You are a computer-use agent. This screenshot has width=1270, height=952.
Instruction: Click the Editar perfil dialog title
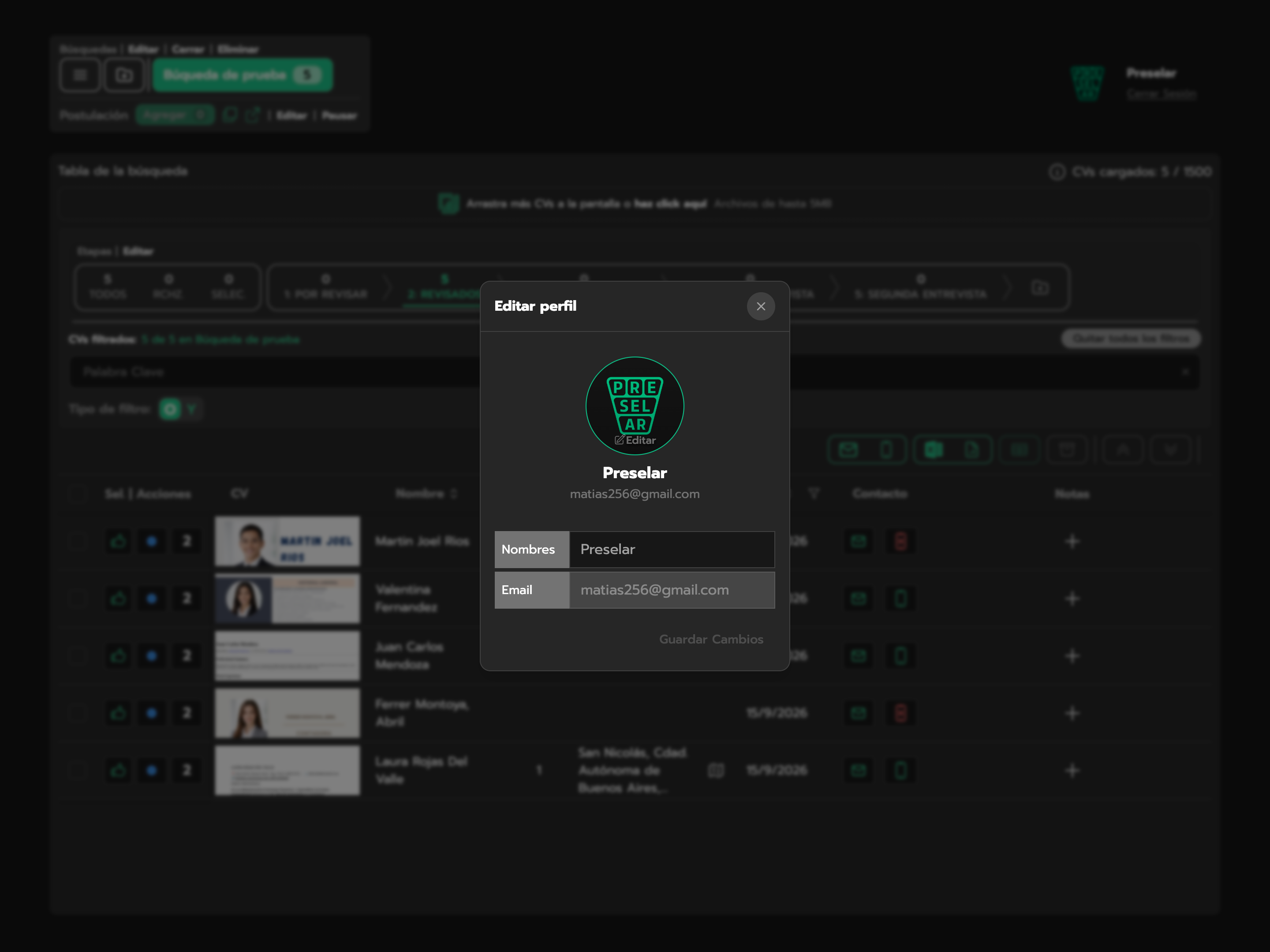tap(535, 306)
